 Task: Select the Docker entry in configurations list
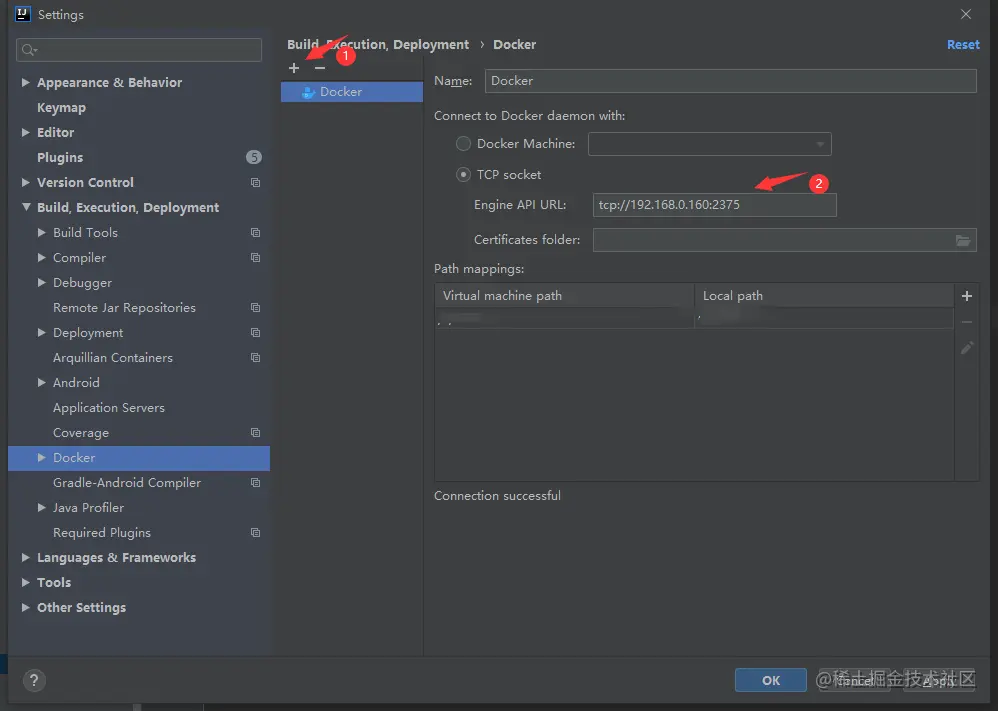(352, 92)
